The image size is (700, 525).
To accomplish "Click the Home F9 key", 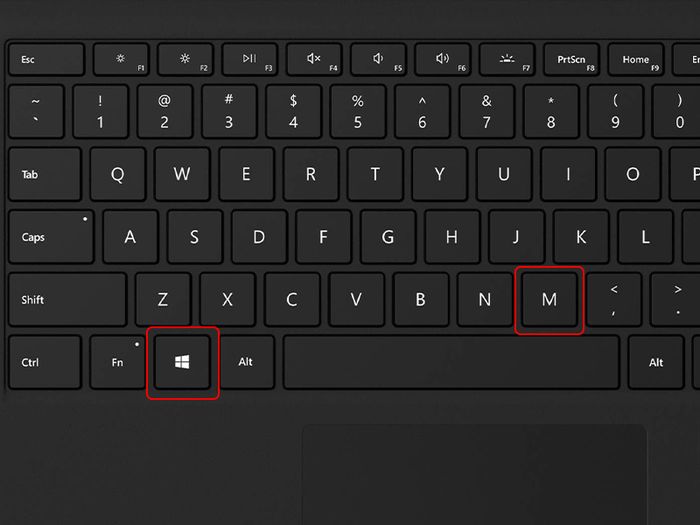I will pyautogui.click(x=635, y=59).
